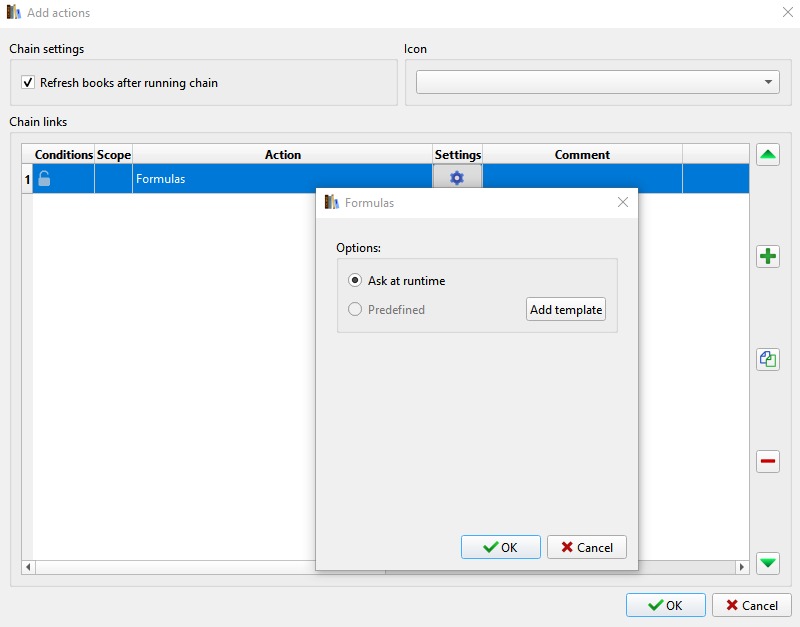The image size is (800, 627).
Task: Click the Action column header
Action: pyautogui.click(x=283, y=154)
